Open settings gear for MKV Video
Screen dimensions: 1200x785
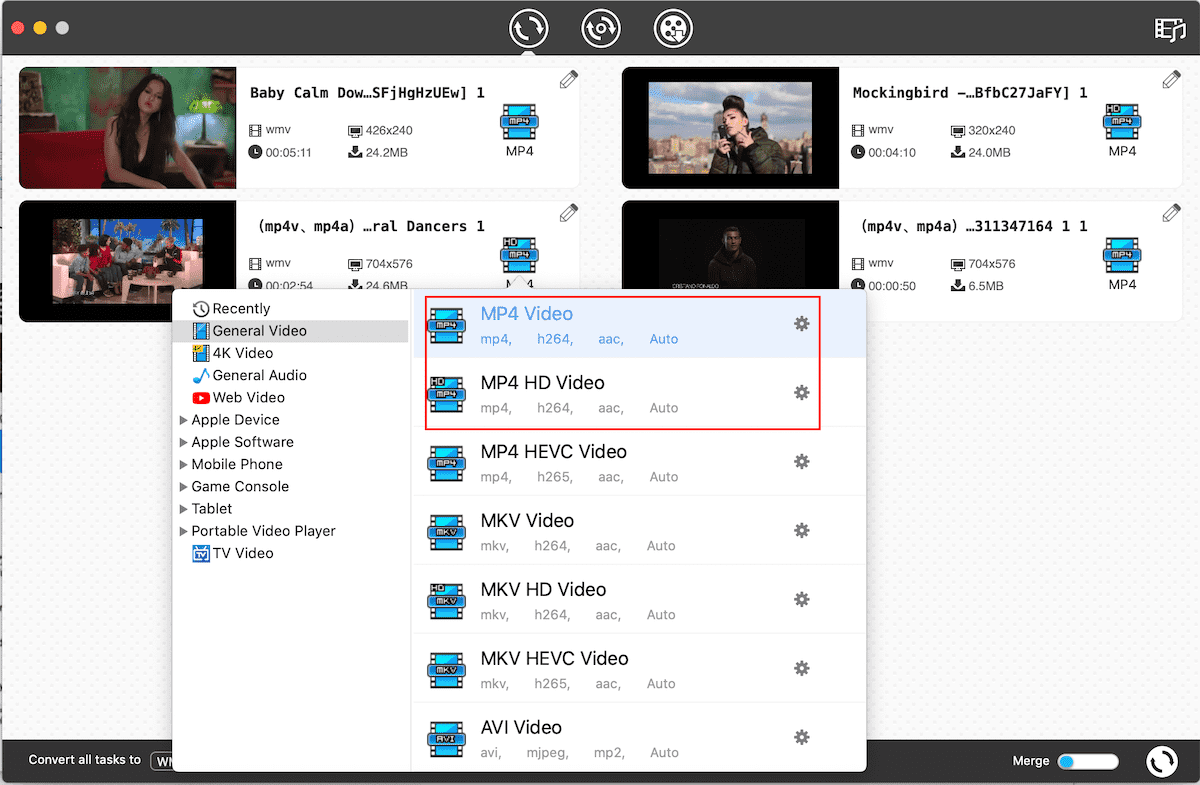tap(801, 531)
